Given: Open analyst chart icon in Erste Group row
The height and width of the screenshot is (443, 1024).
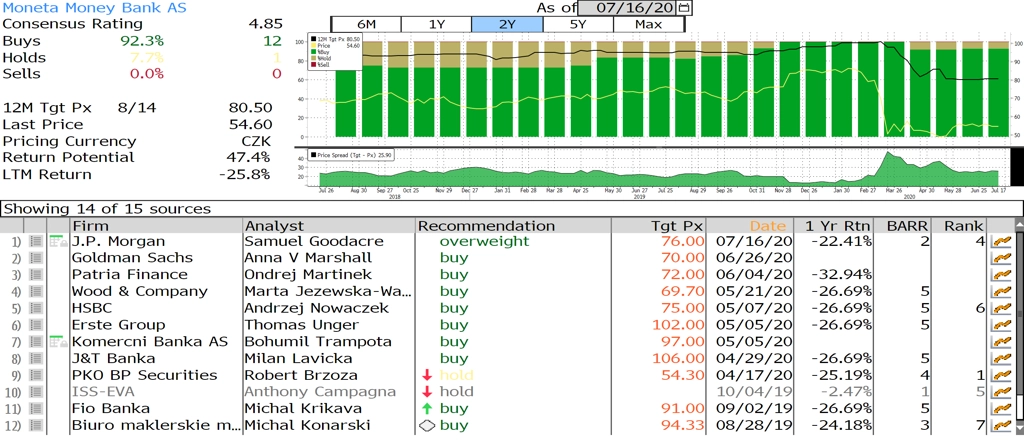Looking at the screenshot, I should pyautogui.click(x=1000, y=325).
